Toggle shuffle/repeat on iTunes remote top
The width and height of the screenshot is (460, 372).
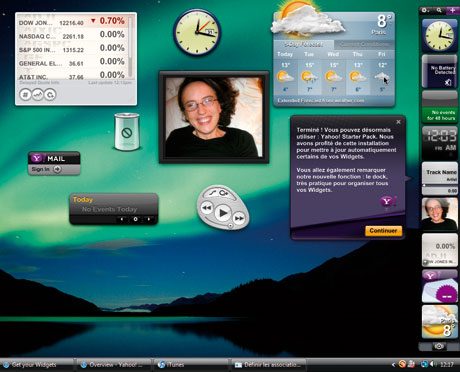pos(219,193)
